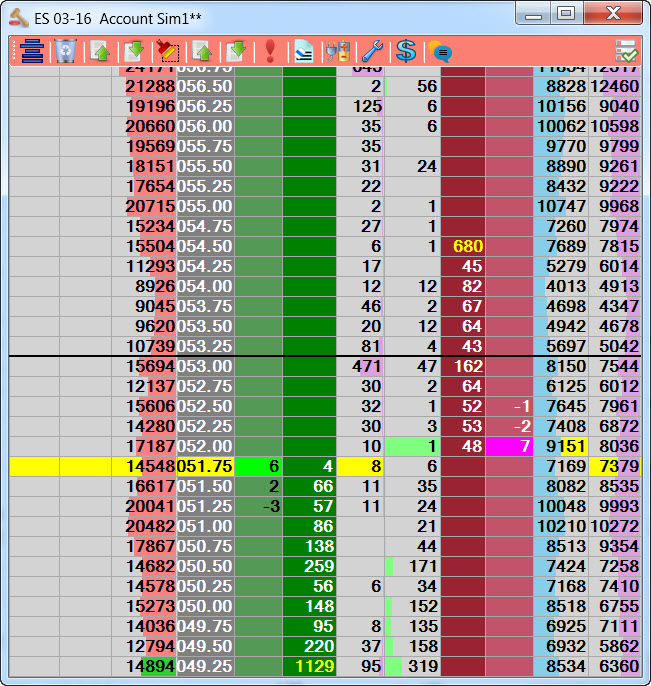Select price cell 052.00

click(x=205, y=446)
